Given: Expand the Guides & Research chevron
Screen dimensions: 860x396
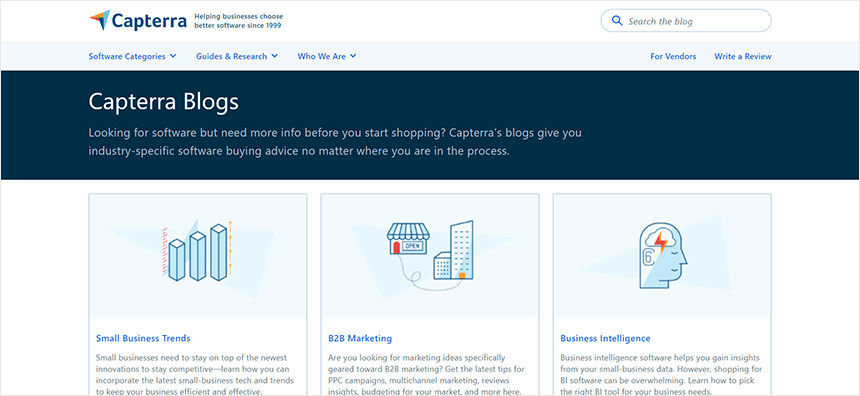Looking at the screenshot, I should (x=274, y=56).
